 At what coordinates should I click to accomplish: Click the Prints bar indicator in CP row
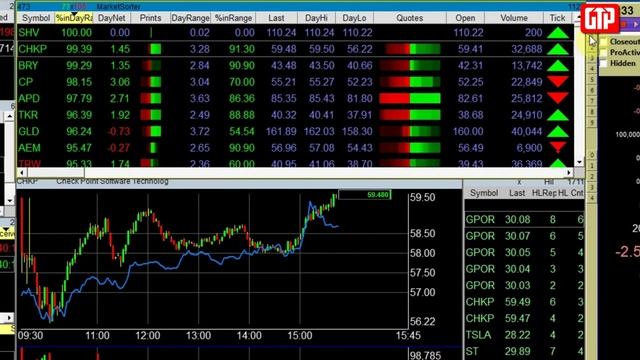151,82
